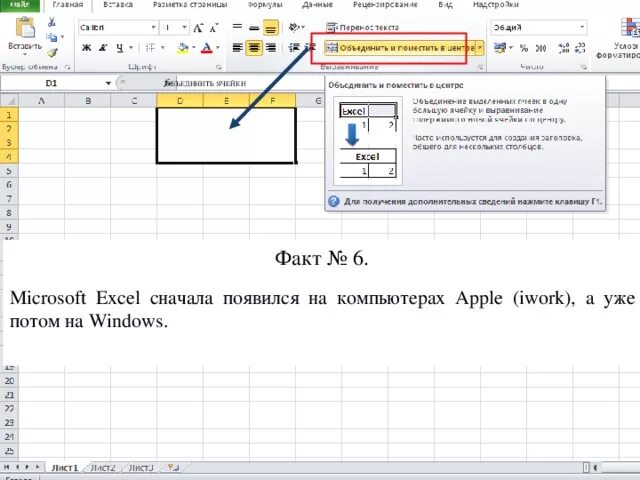The image size is (640, 480).
Task: Increase font size with the large A icon
Action: point(198,28)
